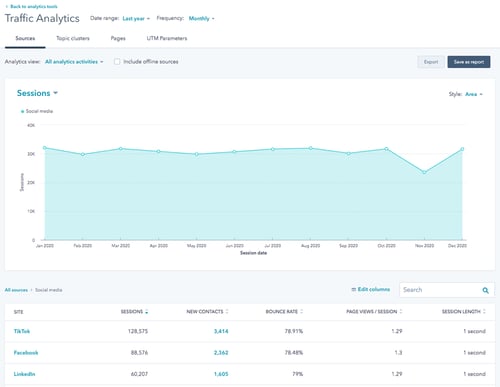Click LinkedIn new contacts 1,605
The height and width of the screenshot is (387, 500).
221,374
